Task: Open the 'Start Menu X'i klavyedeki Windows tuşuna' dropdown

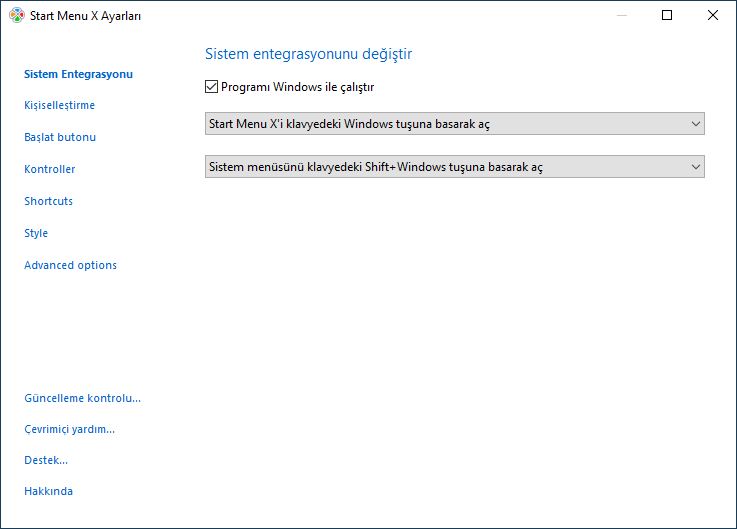Action: [x=455, y=124]
